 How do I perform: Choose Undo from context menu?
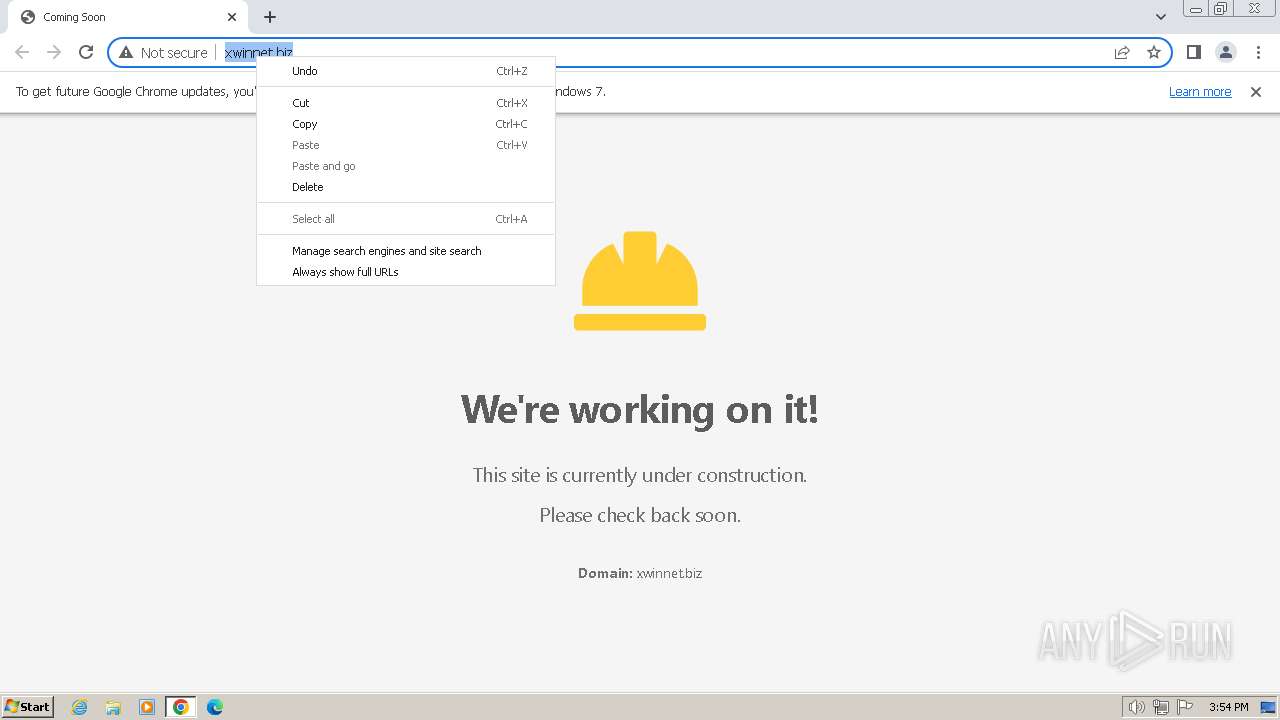click(406, 71)
